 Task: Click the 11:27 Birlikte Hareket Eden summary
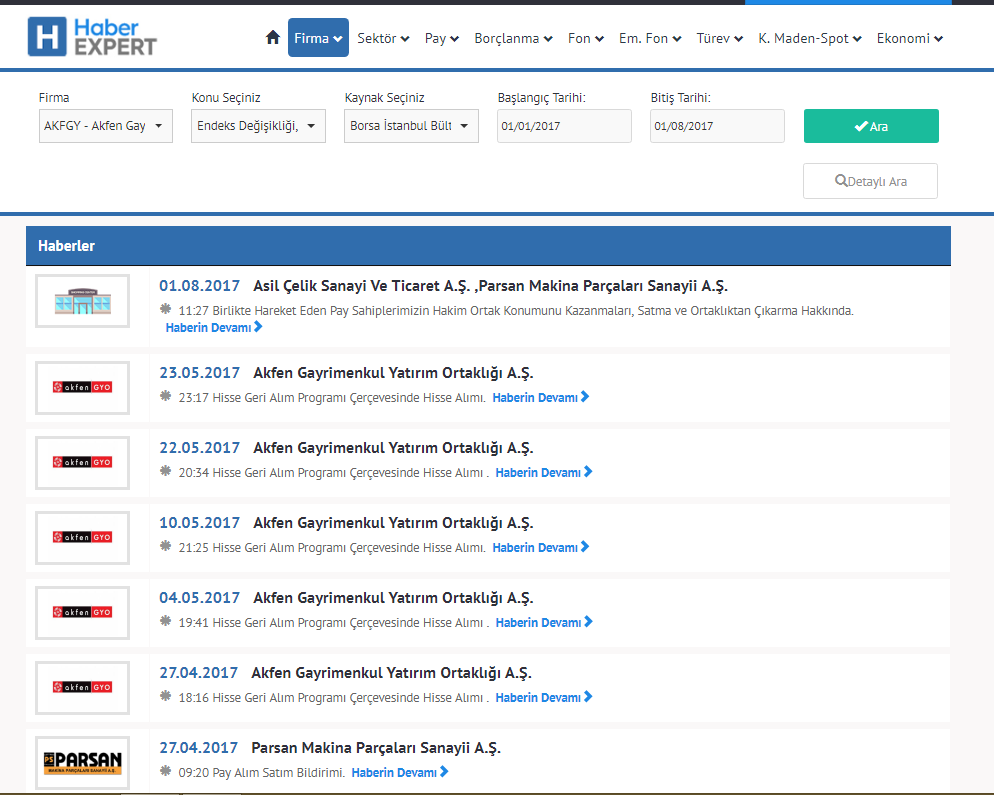pyautogui.click(x=516, y=311)
